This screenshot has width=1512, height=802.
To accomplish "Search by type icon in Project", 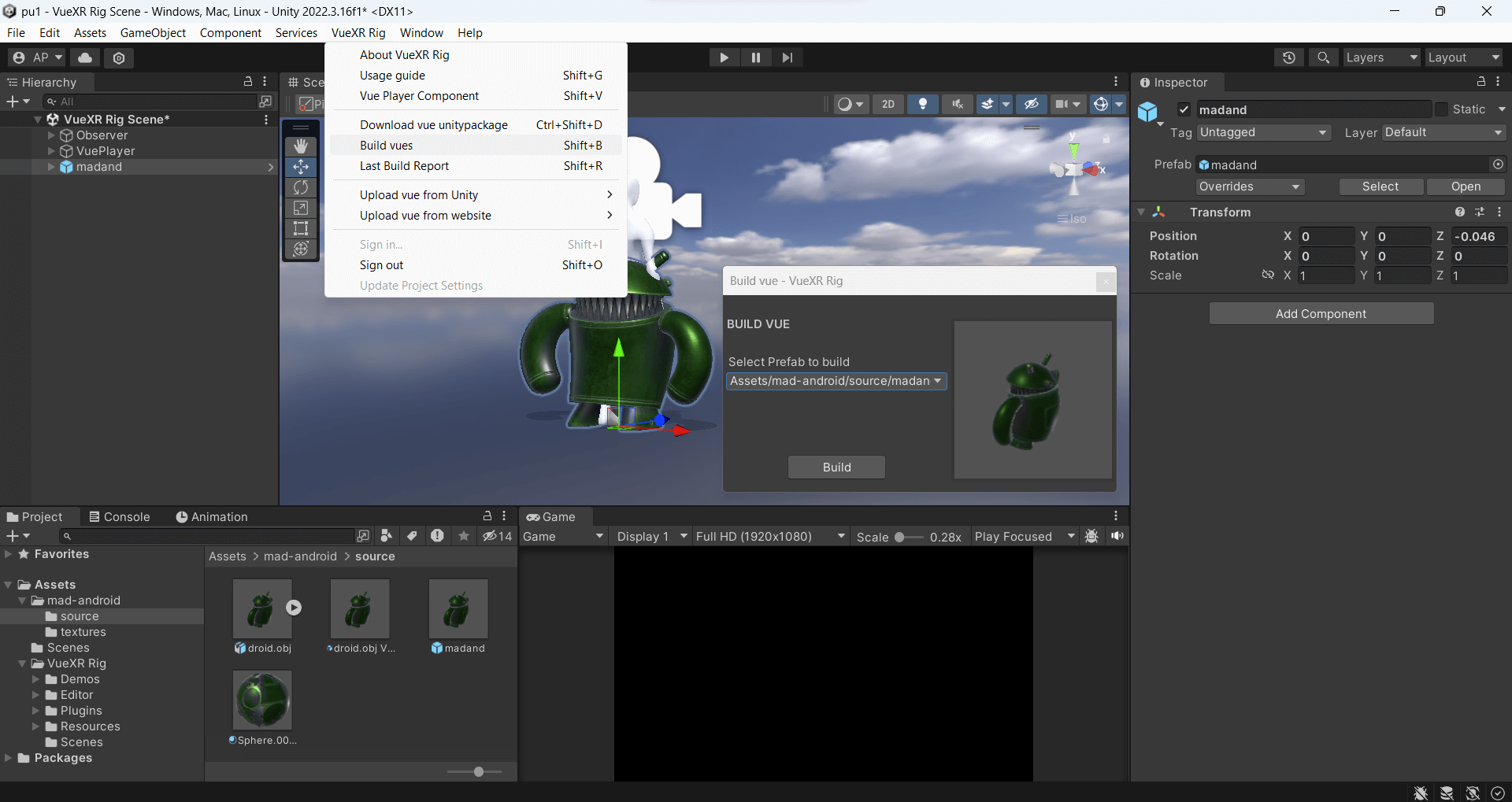I will (x=387, y=536).
